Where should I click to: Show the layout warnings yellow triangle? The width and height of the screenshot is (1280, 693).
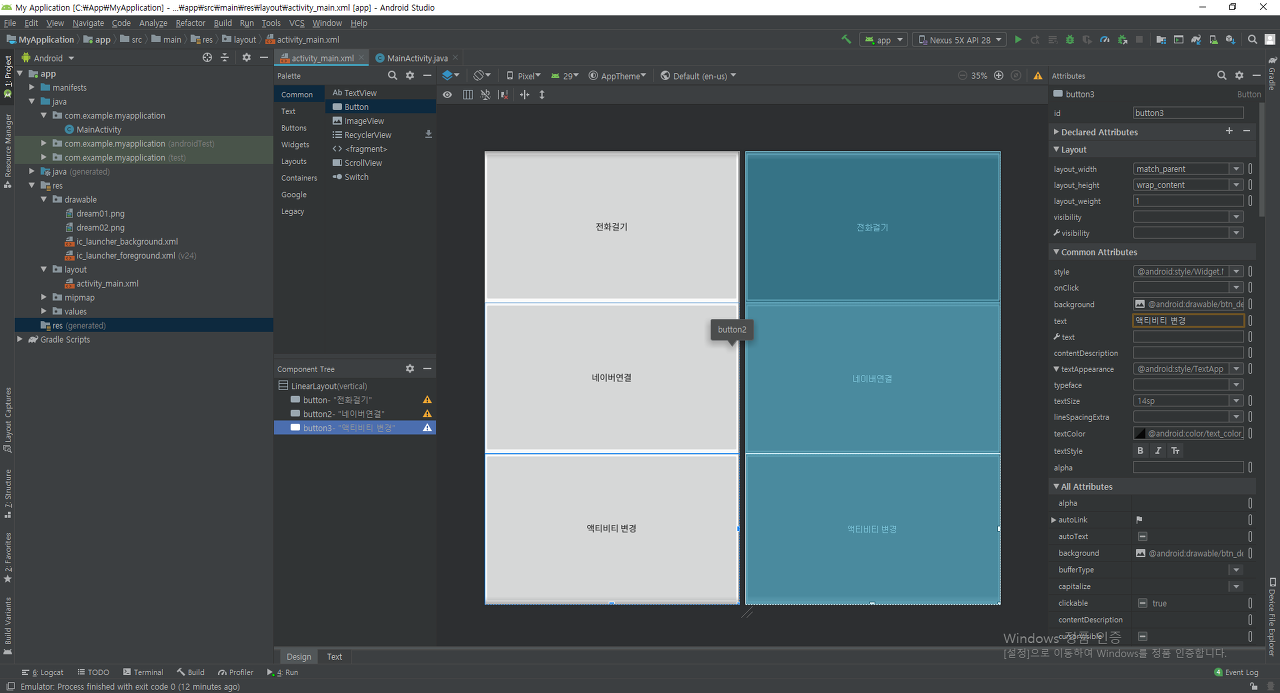click(x=1038, y=76)
